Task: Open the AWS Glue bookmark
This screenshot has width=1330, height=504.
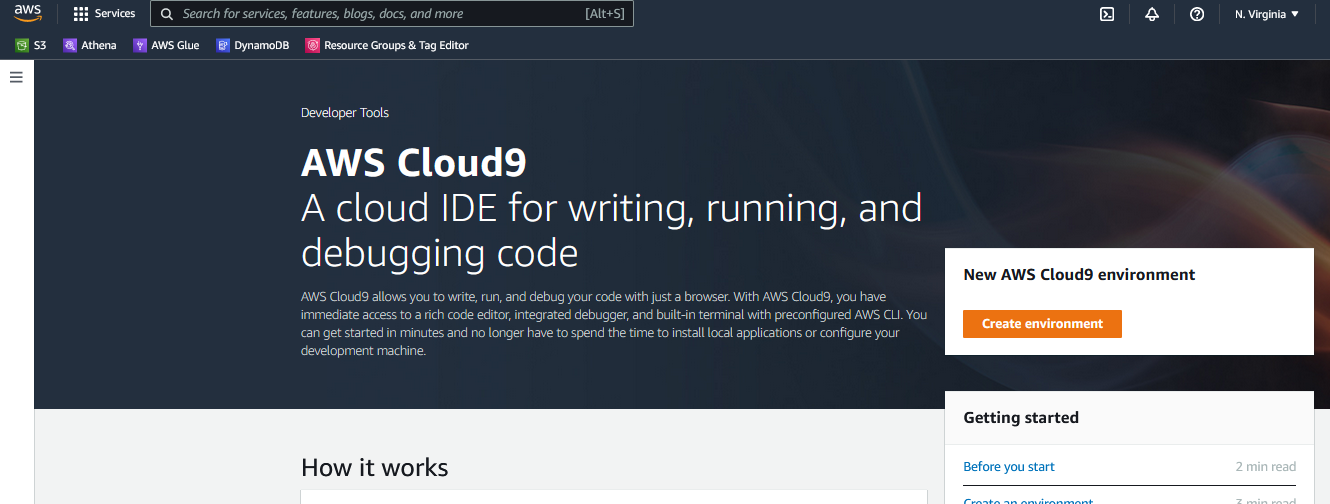Action: 166,45
